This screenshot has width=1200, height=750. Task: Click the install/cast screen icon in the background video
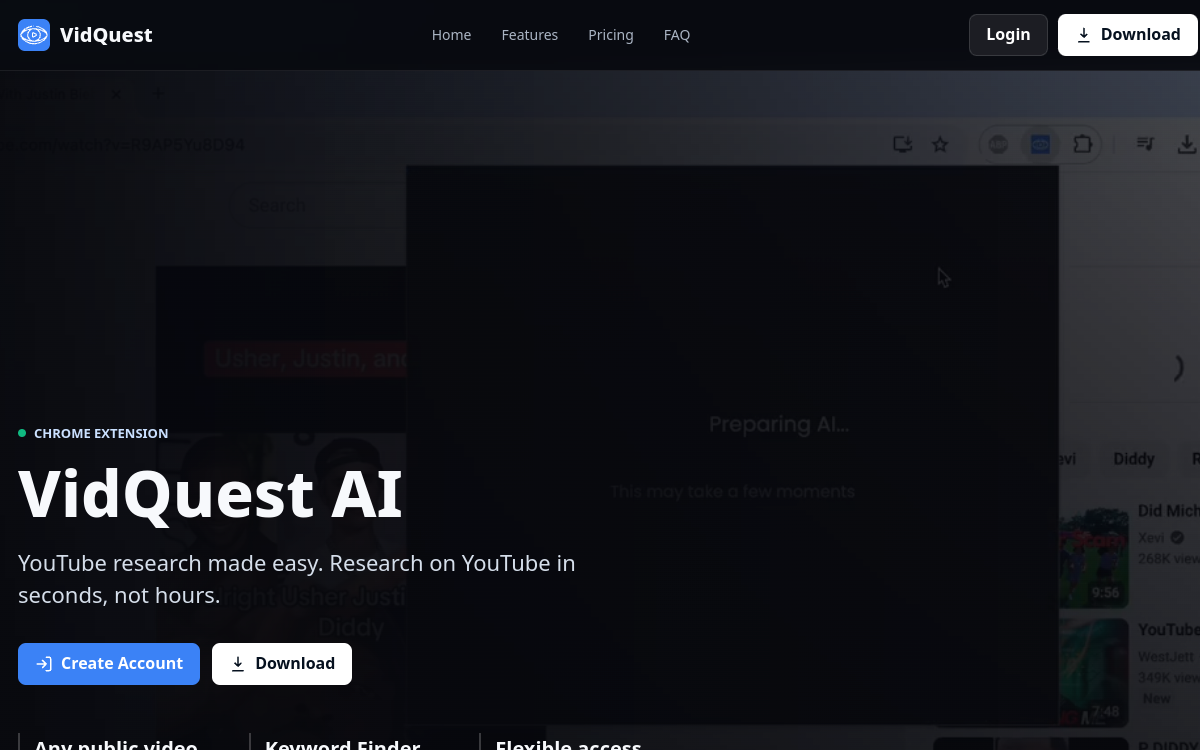(x=903, y=145)
